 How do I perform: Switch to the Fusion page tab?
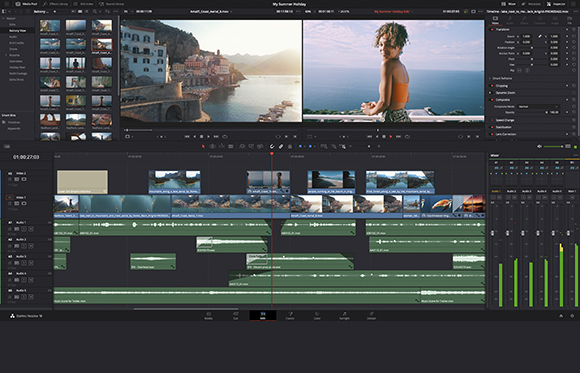click(x=290, y=316)
